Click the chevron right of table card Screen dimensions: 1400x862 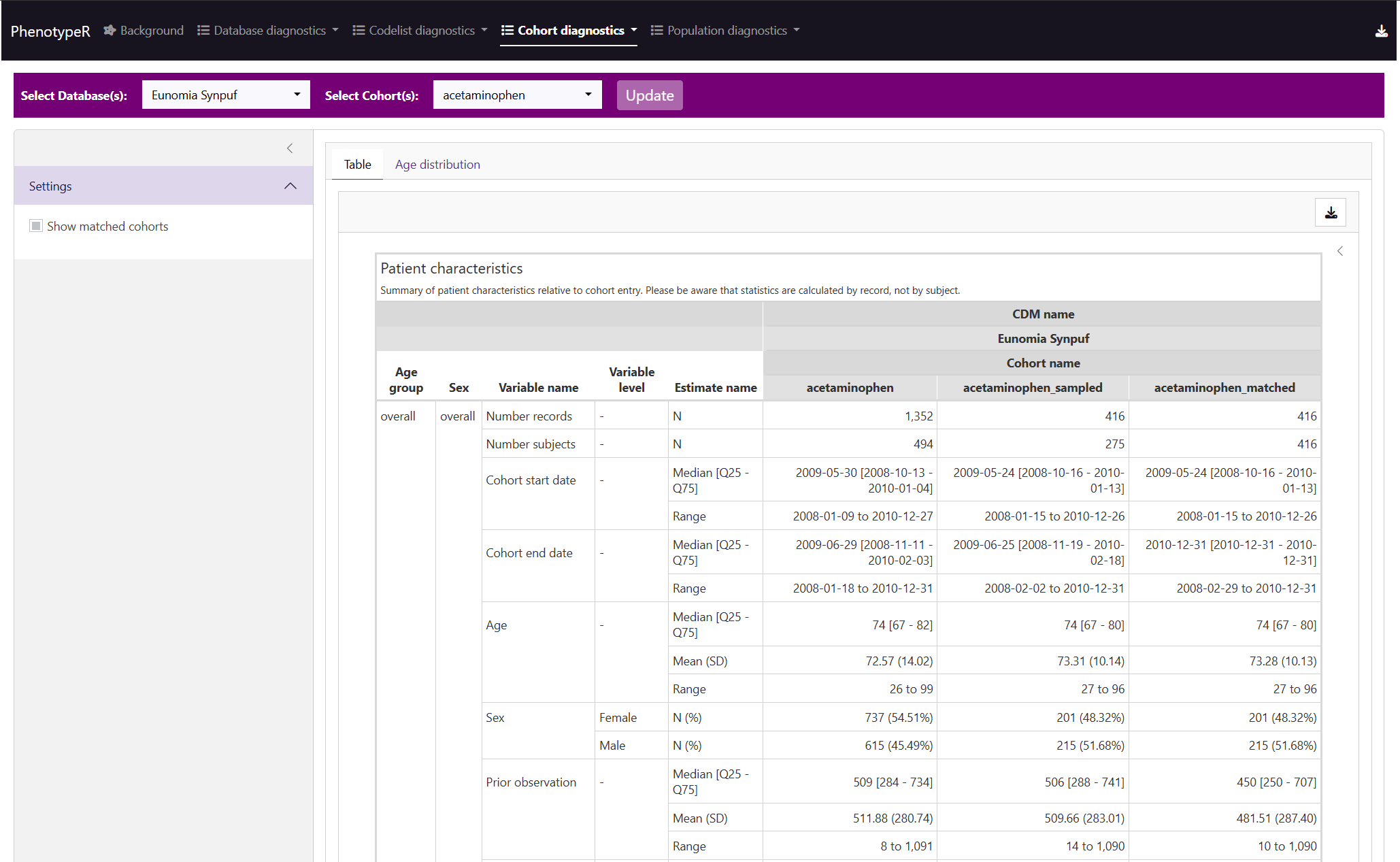(1339, 251)
